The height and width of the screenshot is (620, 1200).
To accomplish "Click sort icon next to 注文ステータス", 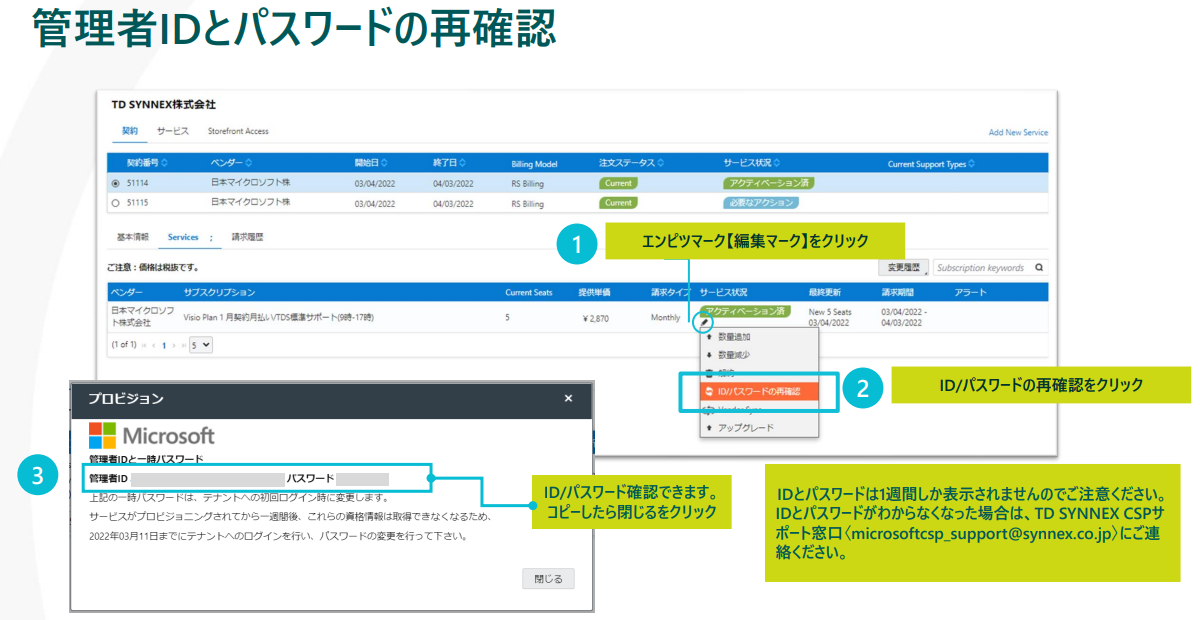I will point(661,163).
